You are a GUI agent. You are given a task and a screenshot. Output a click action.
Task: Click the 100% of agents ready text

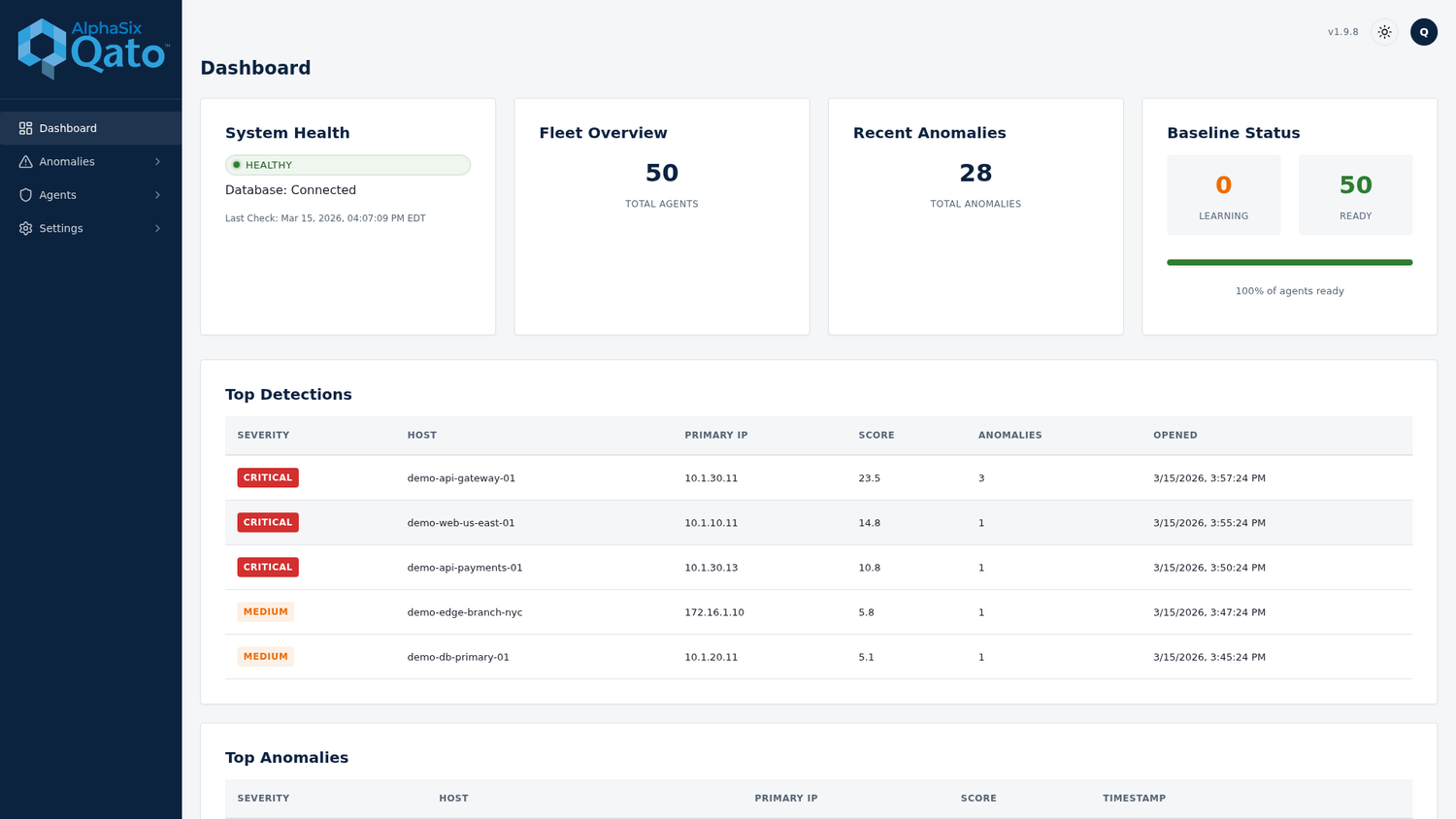tap(1289, 291)
